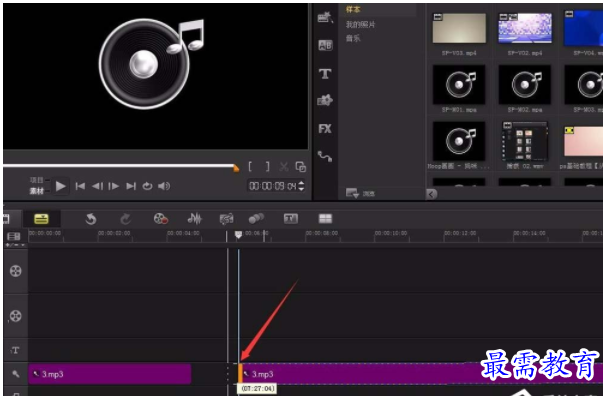
Task: Open the Multi-camera grid icon
Action: tap(325, 219)
